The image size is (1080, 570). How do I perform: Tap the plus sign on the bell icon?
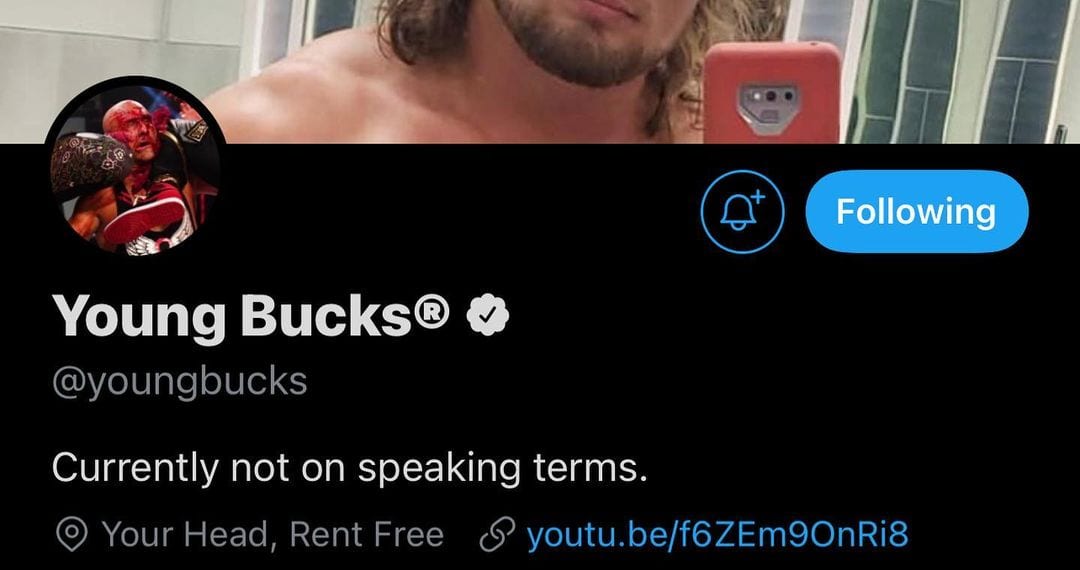[758, 197]
